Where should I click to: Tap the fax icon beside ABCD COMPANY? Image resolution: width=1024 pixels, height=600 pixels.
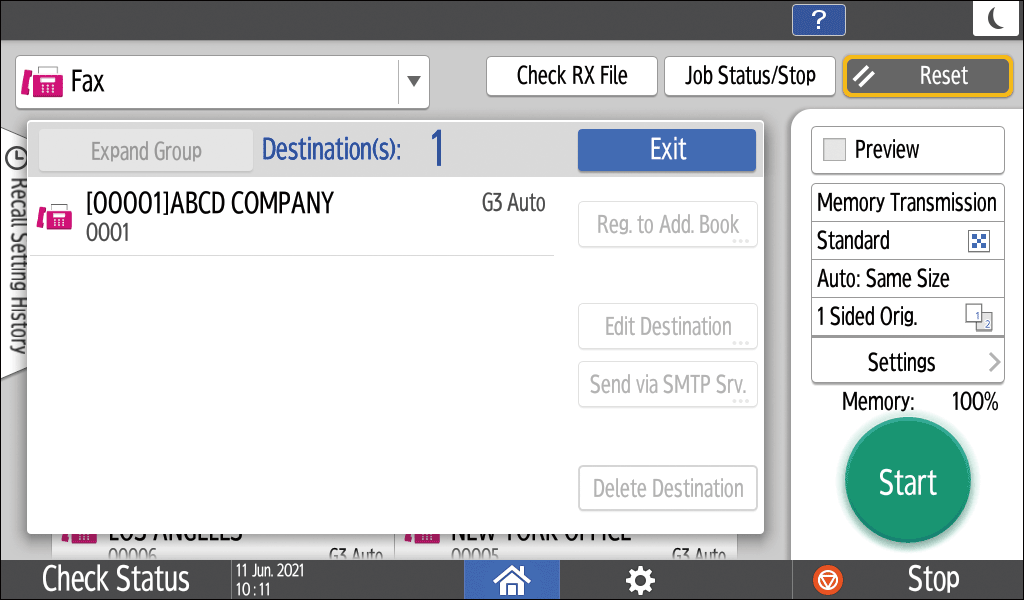coord(54,217)
